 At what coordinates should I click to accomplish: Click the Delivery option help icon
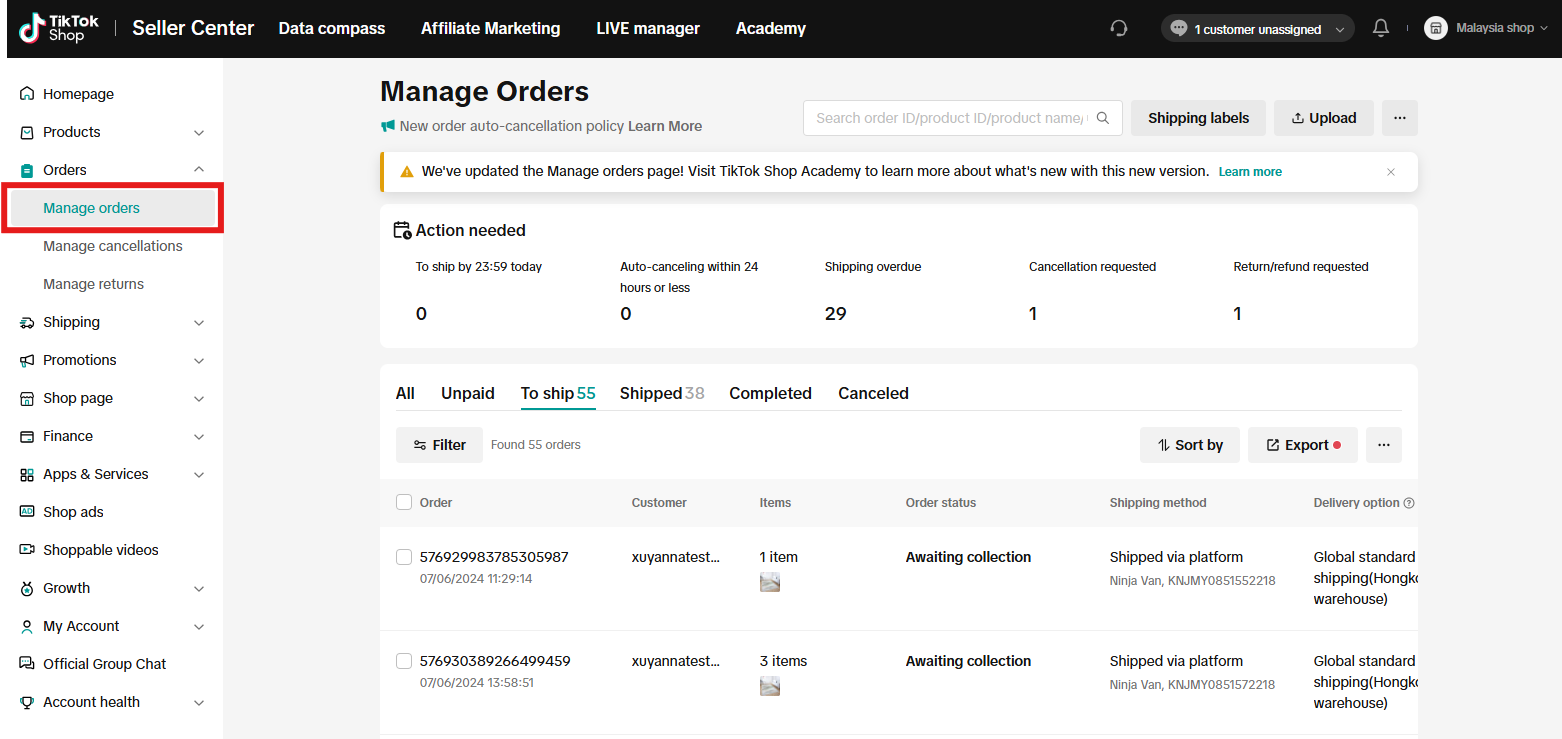point(1409,503)
